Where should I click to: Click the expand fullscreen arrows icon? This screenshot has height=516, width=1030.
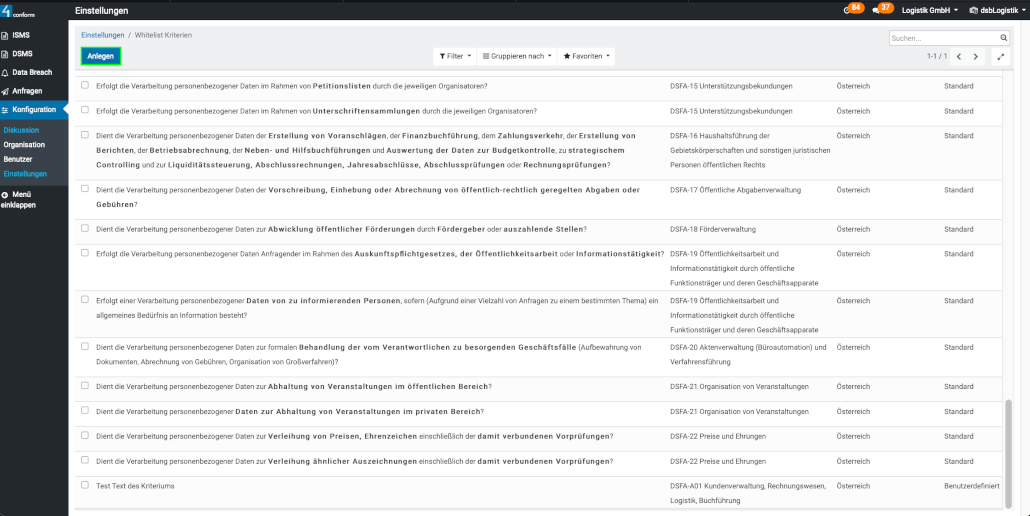pyautogui.click(x=1001, y=57)
